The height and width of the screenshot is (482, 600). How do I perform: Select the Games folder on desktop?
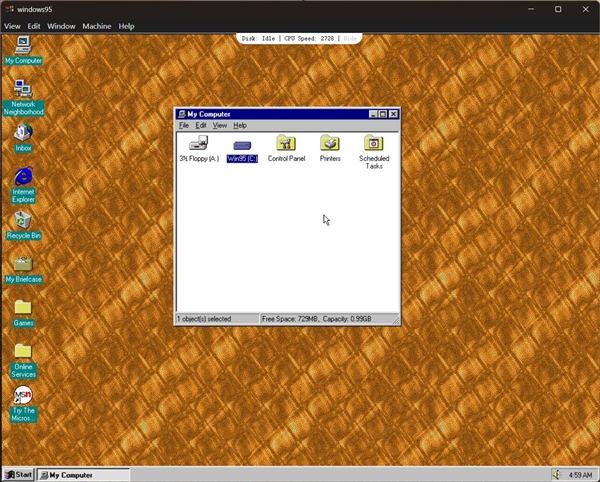(23, 307)
